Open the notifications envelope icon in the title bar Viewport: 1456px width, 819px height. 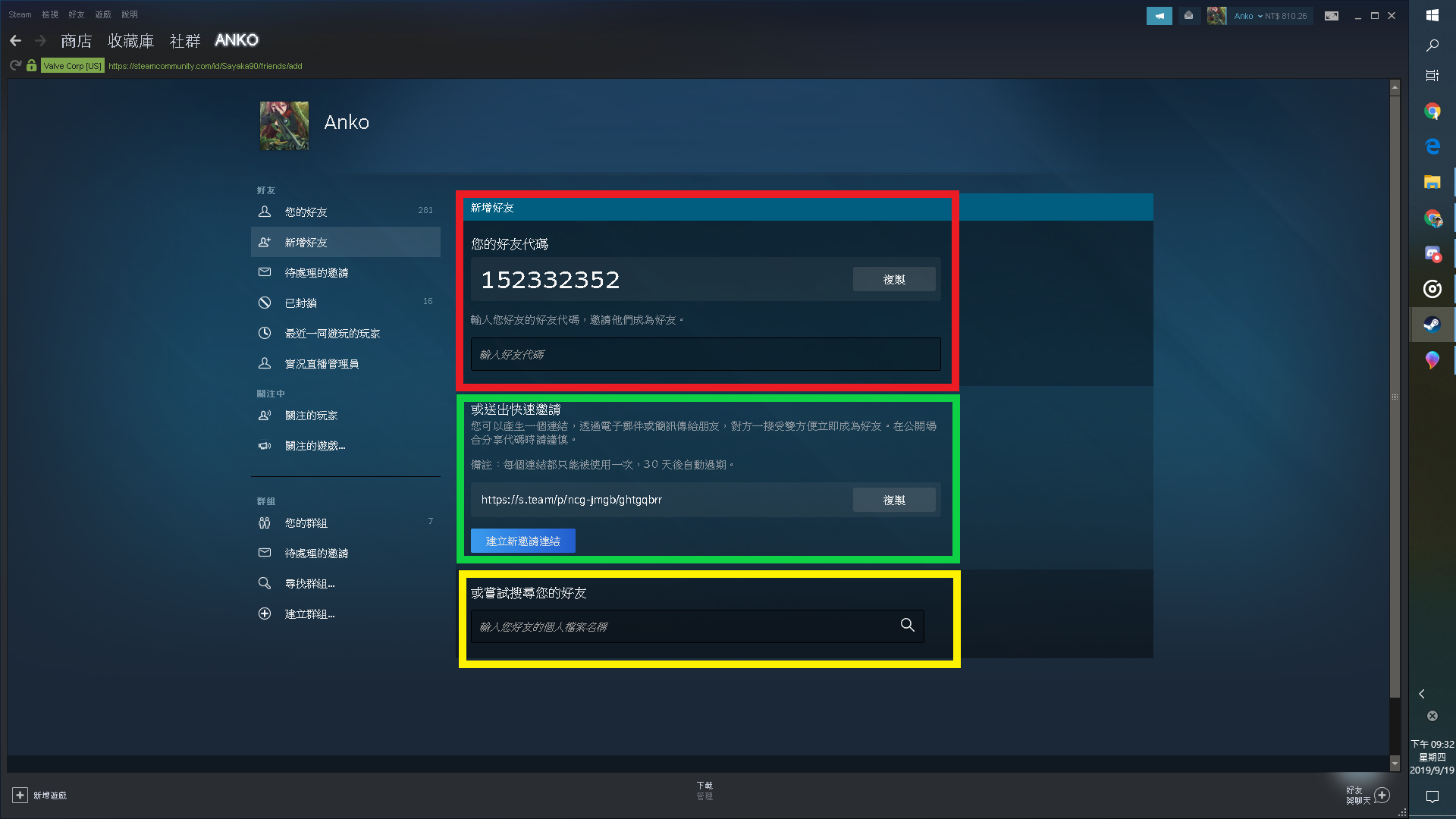(1188, 16)
